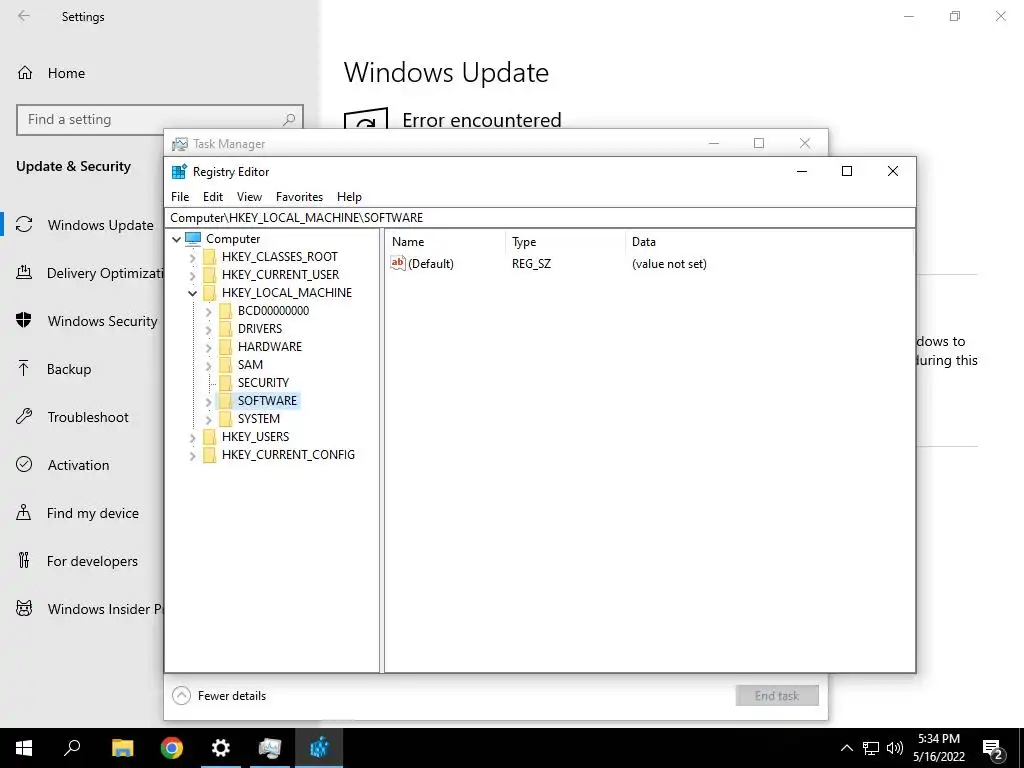
Task: Switch to Task Manager on the taskbar
Action: click(270, 748)
